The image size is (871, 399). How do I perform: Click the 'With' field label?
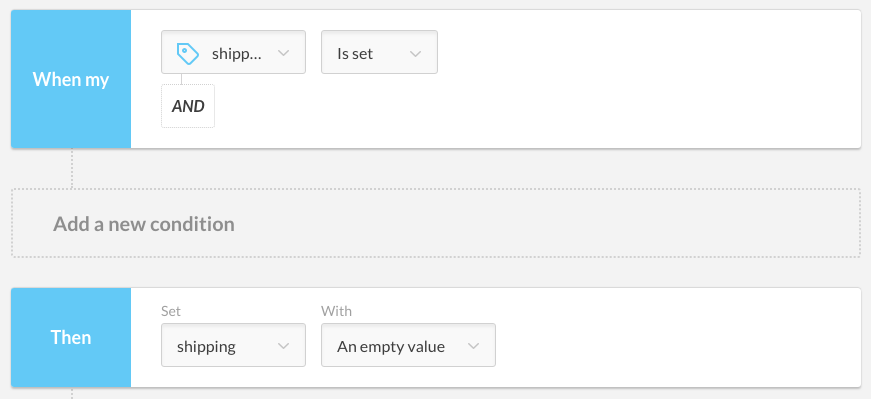tap(336, 311)
